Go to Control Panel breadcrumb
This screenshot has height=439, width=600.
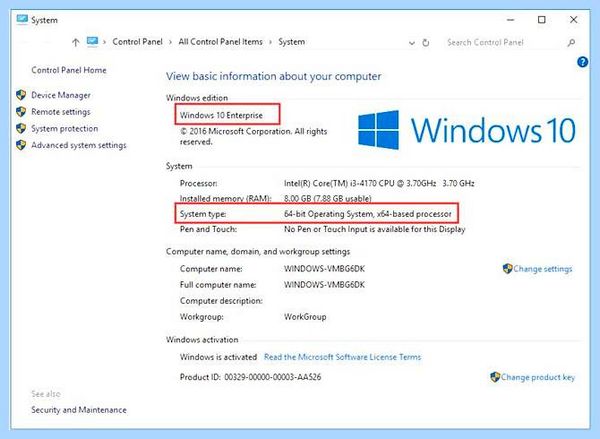[x=137, y=42]
